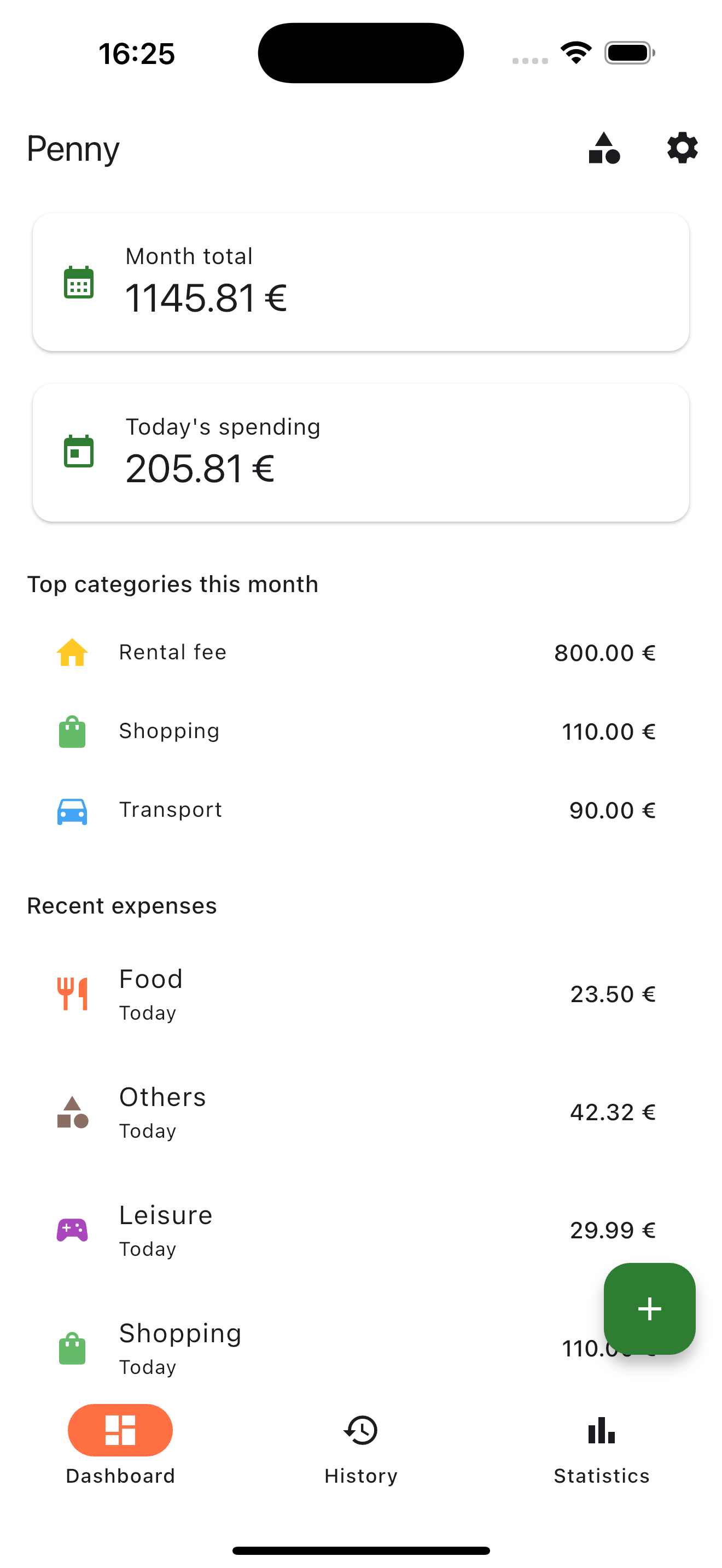722x1568 pixels.
Task: Open the Shopping category in top categories
Action: [361, 732]
